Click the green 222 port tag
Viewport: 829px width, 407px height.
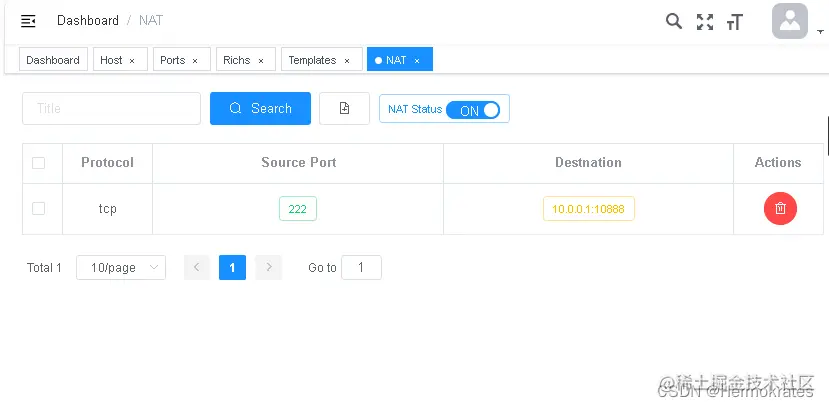(x=298, y=209)
